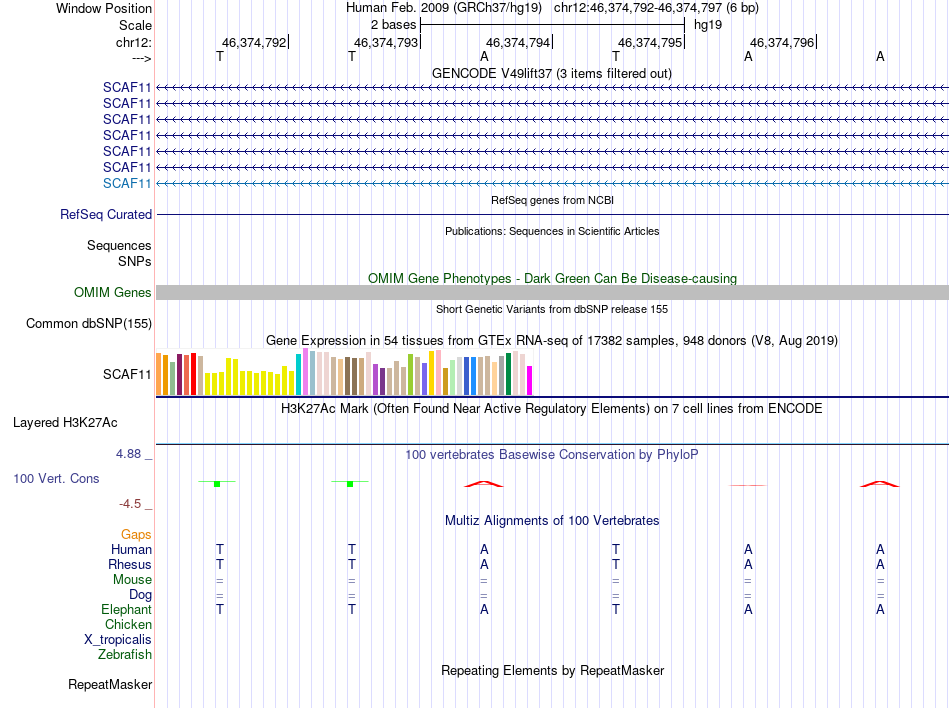This screenshot has width=950, height=708.
Task: Select the X_tropicalis alignment row label
Action: pos(118,640)
